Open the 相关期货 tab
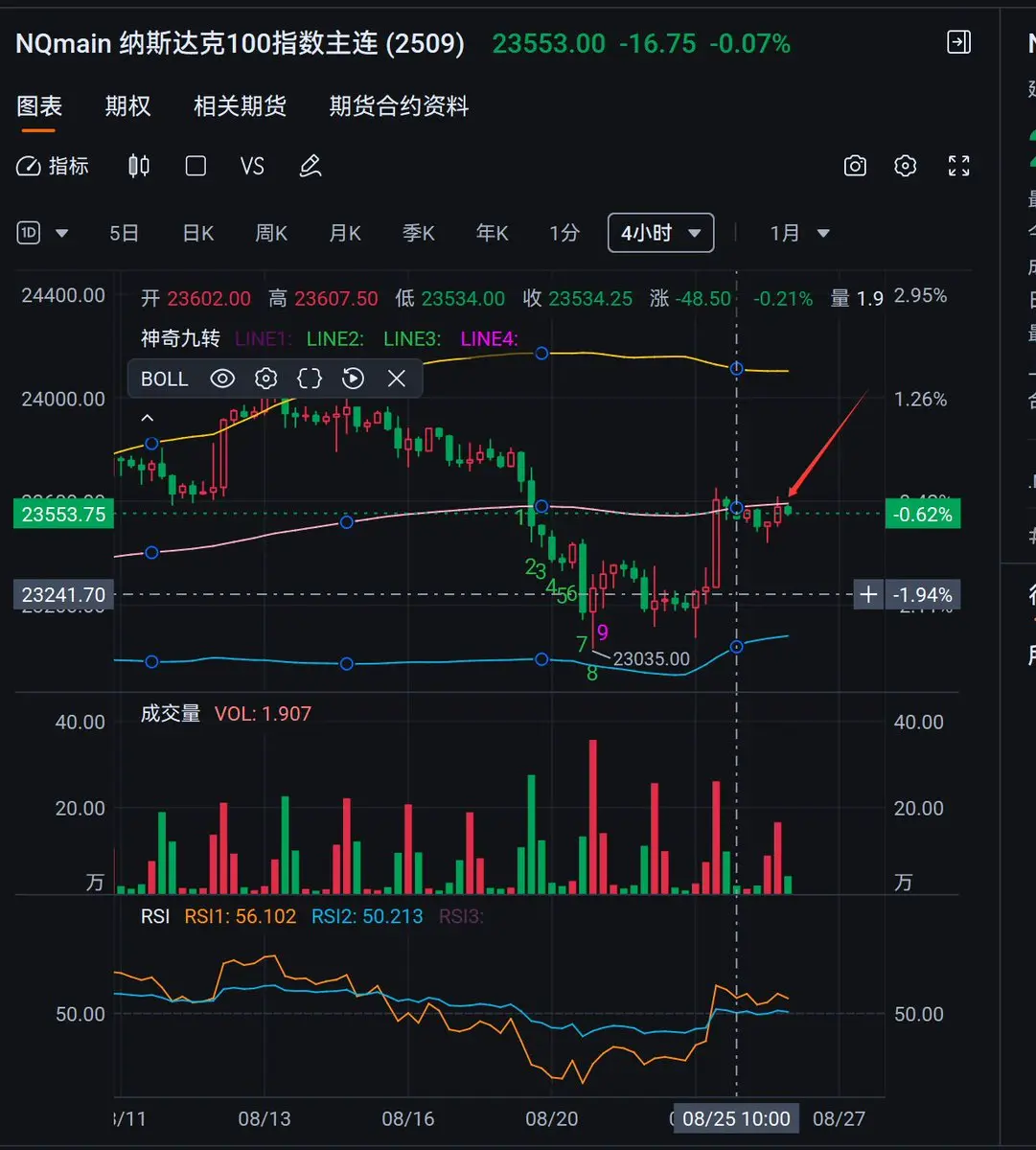The width and height of the screenshot is (1036, 1150). [240, 105]
